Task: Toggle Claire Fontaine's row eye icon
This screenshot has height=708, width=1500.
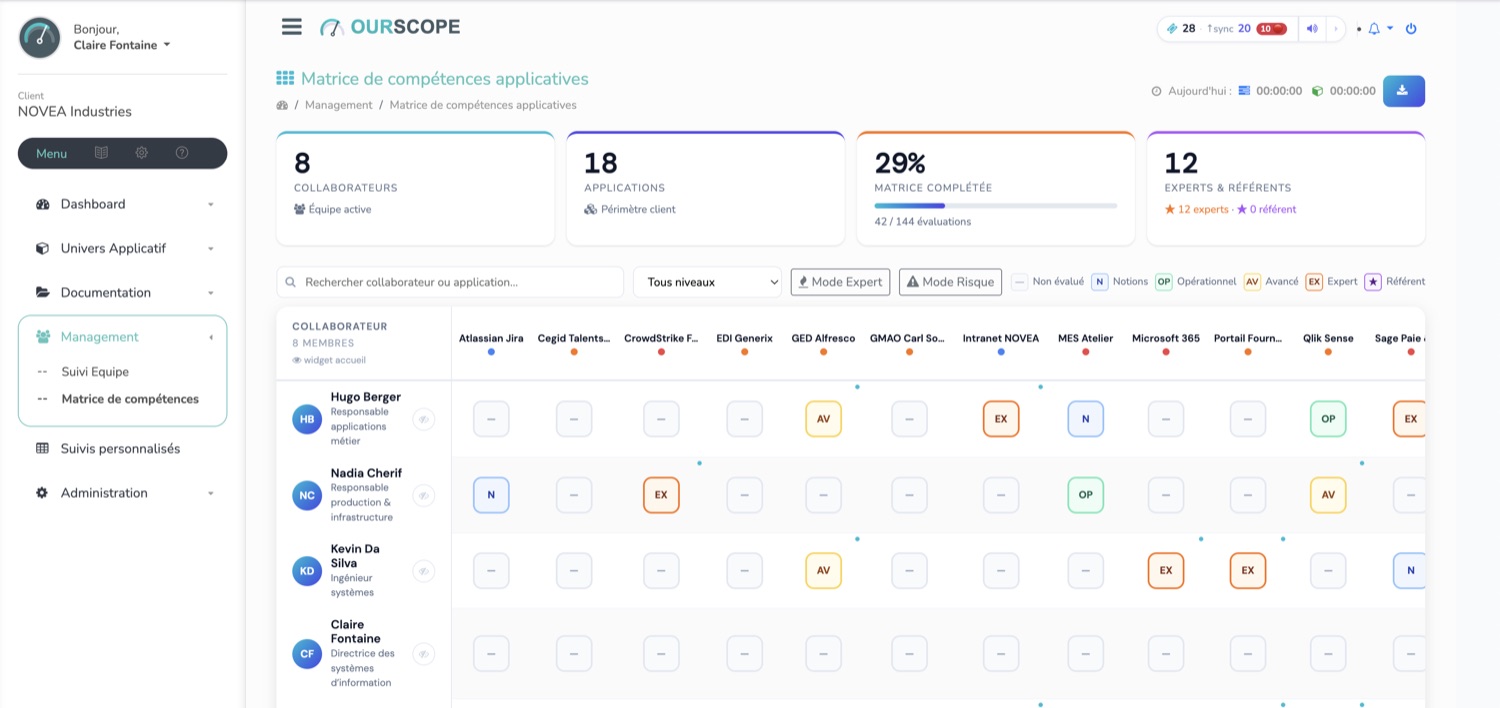Action: tap(423, 654)
